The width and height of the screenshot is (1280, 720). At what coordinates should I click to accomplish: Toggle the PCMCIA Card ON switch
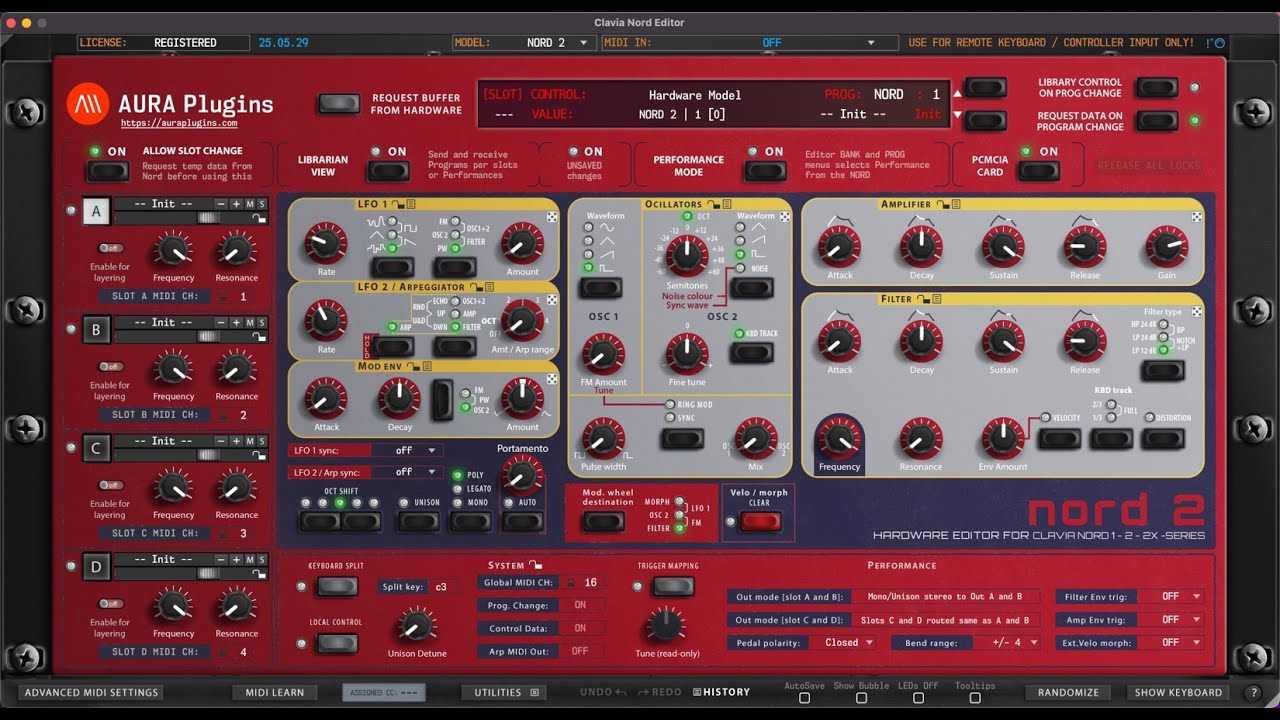coord(1039,171)
